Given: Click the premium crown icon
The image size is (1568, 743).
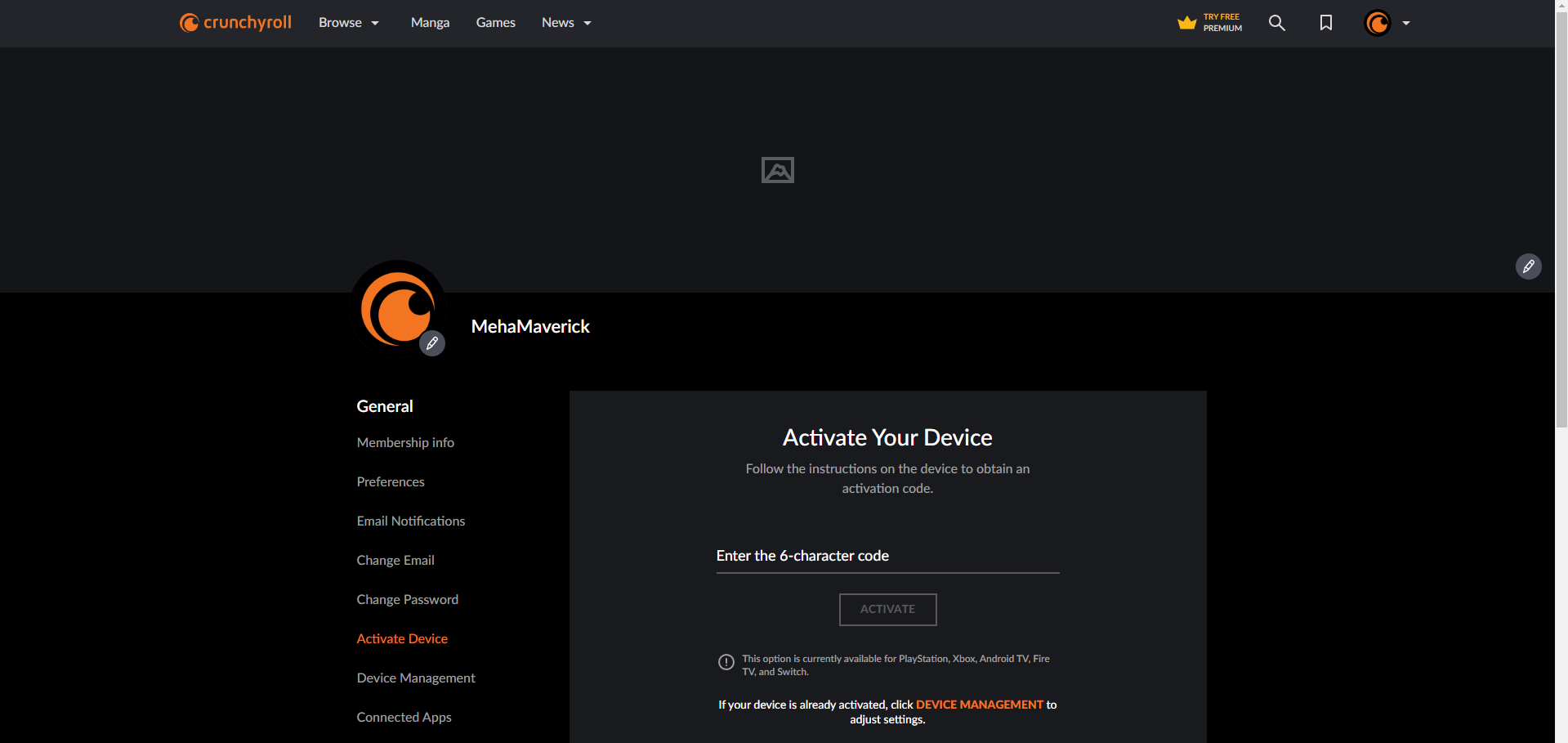Looking at the screenshot, I should 1186,23.
